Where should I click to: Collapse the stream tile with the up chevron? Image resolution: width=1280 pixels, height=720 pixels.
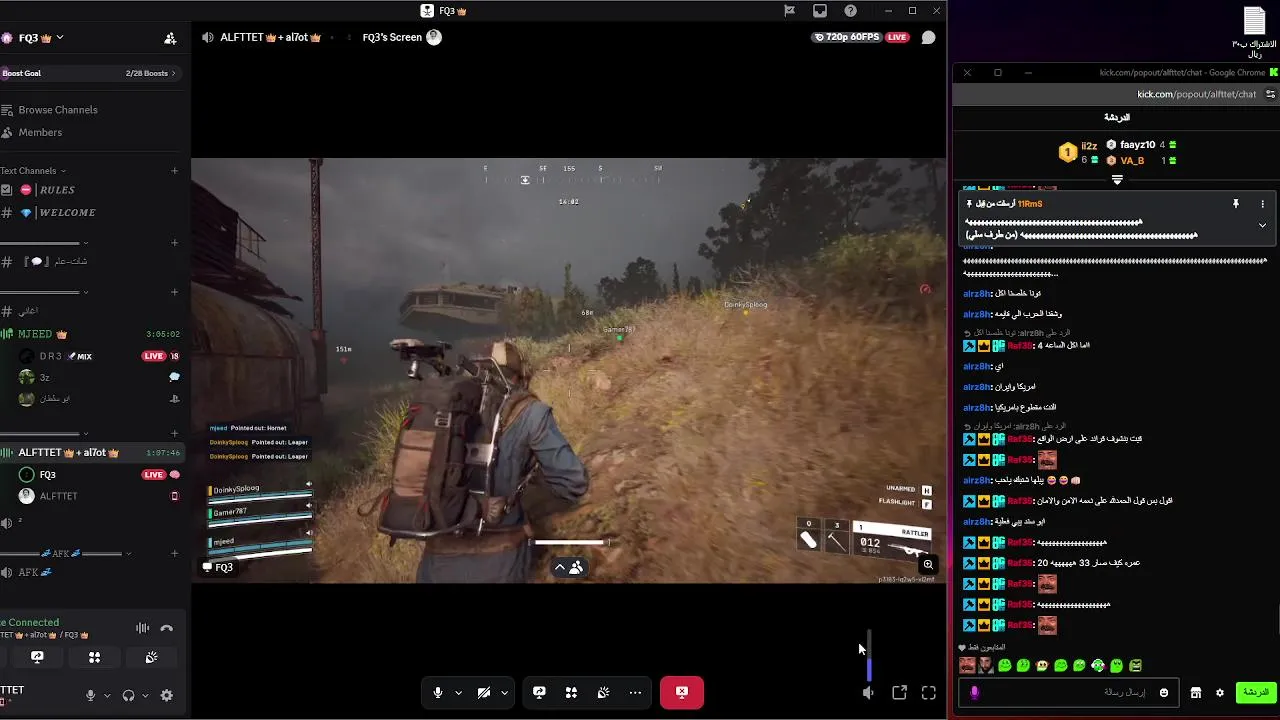click(x=560, y=567)
